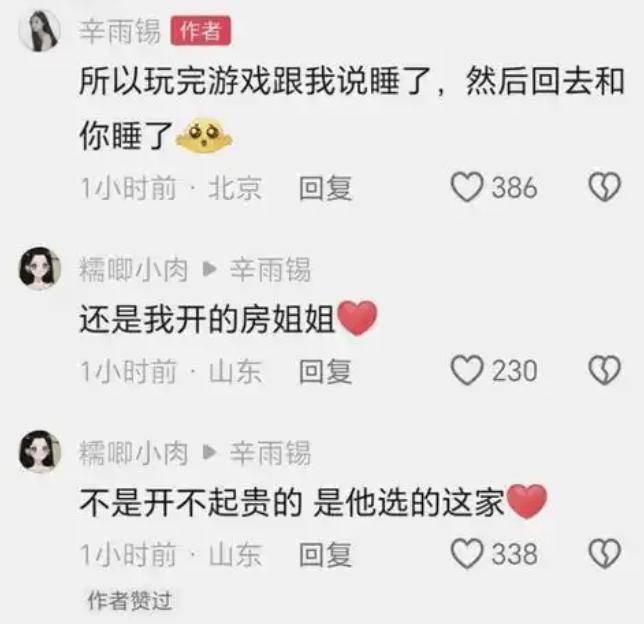Open replied-to 辛雨锡 name in second comment
This screenshot has height=624, width=644.
coord(270,270)
